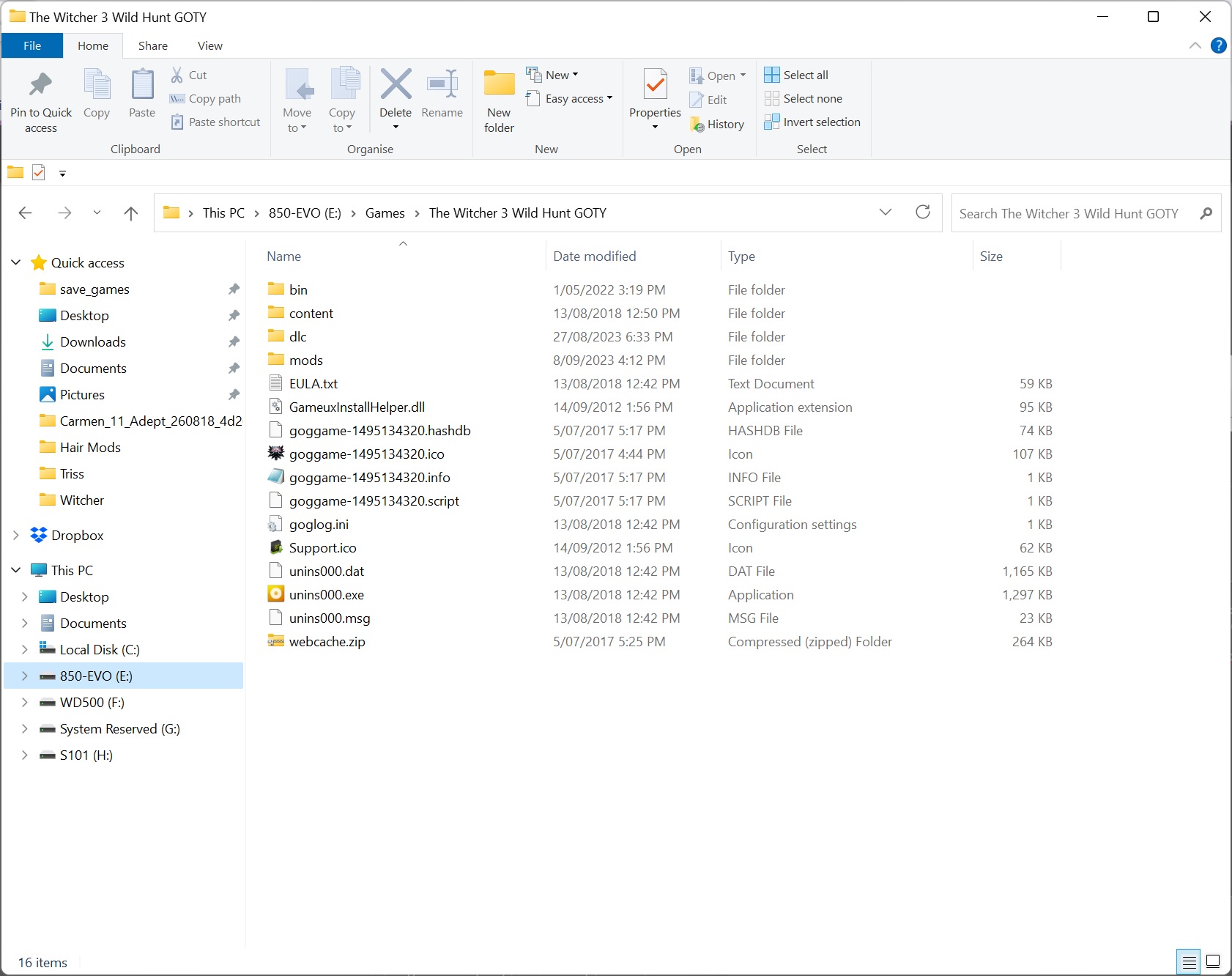Click the Copy path option
Viewport: 1232px width, 976px height.
[x=205, y=98]
